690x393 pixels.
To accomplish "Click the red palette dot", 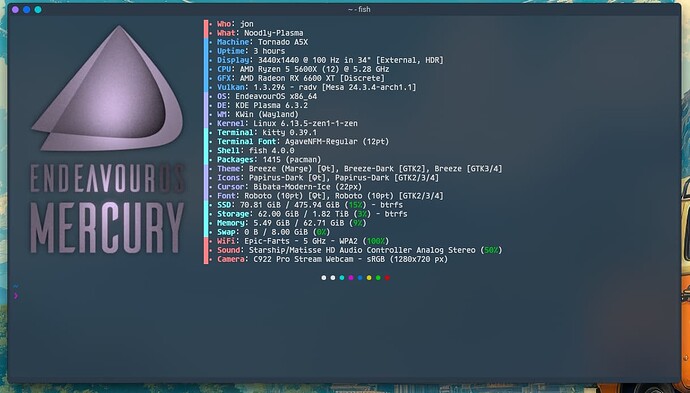I will (387, 278).
